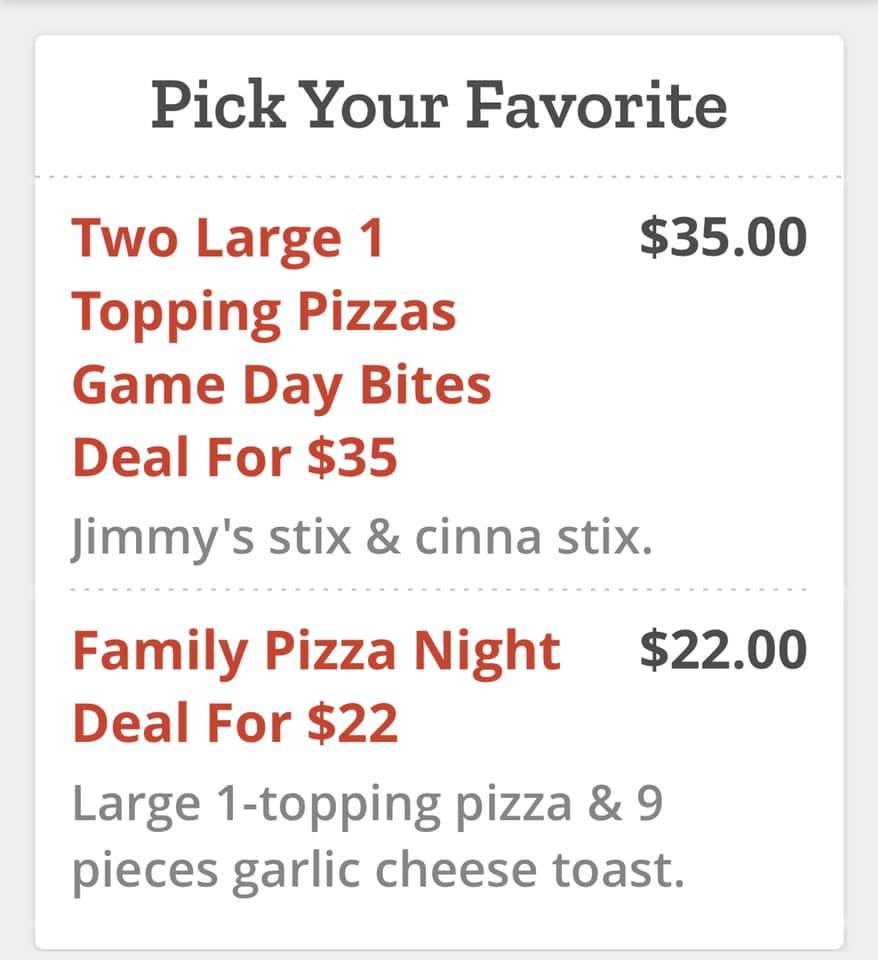Click the "Pick Your Favorite" heading
878x960 pixels.
439,105
